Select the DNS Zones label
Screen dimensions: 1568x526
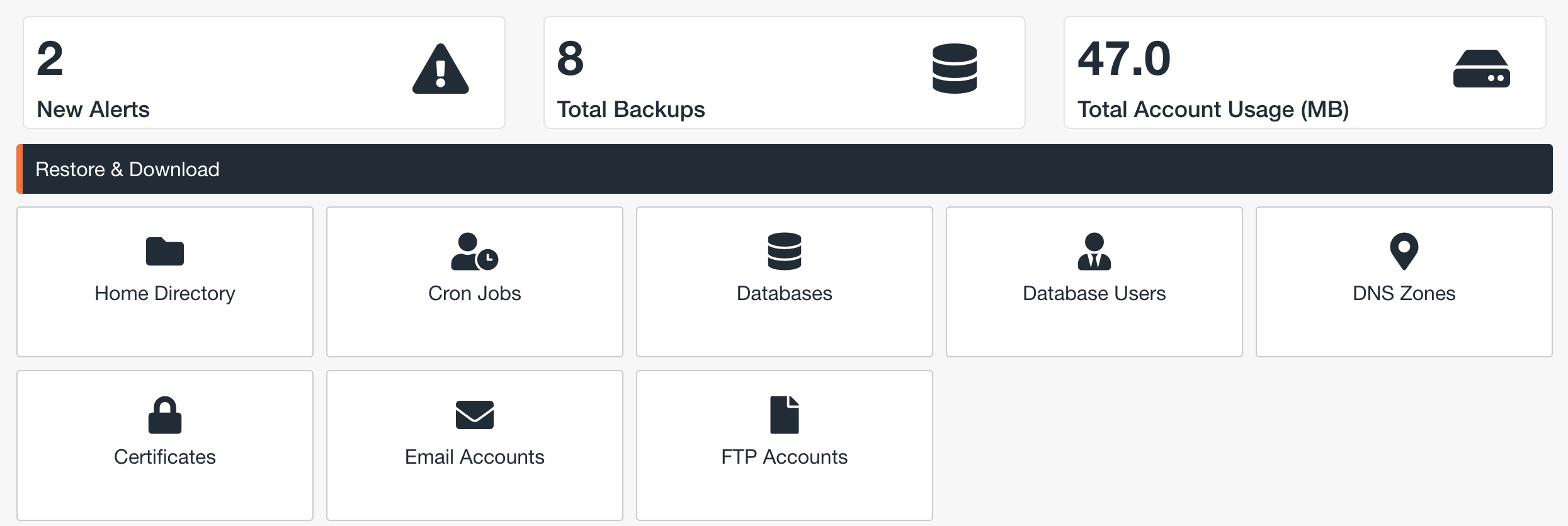tap(1404, 293)
